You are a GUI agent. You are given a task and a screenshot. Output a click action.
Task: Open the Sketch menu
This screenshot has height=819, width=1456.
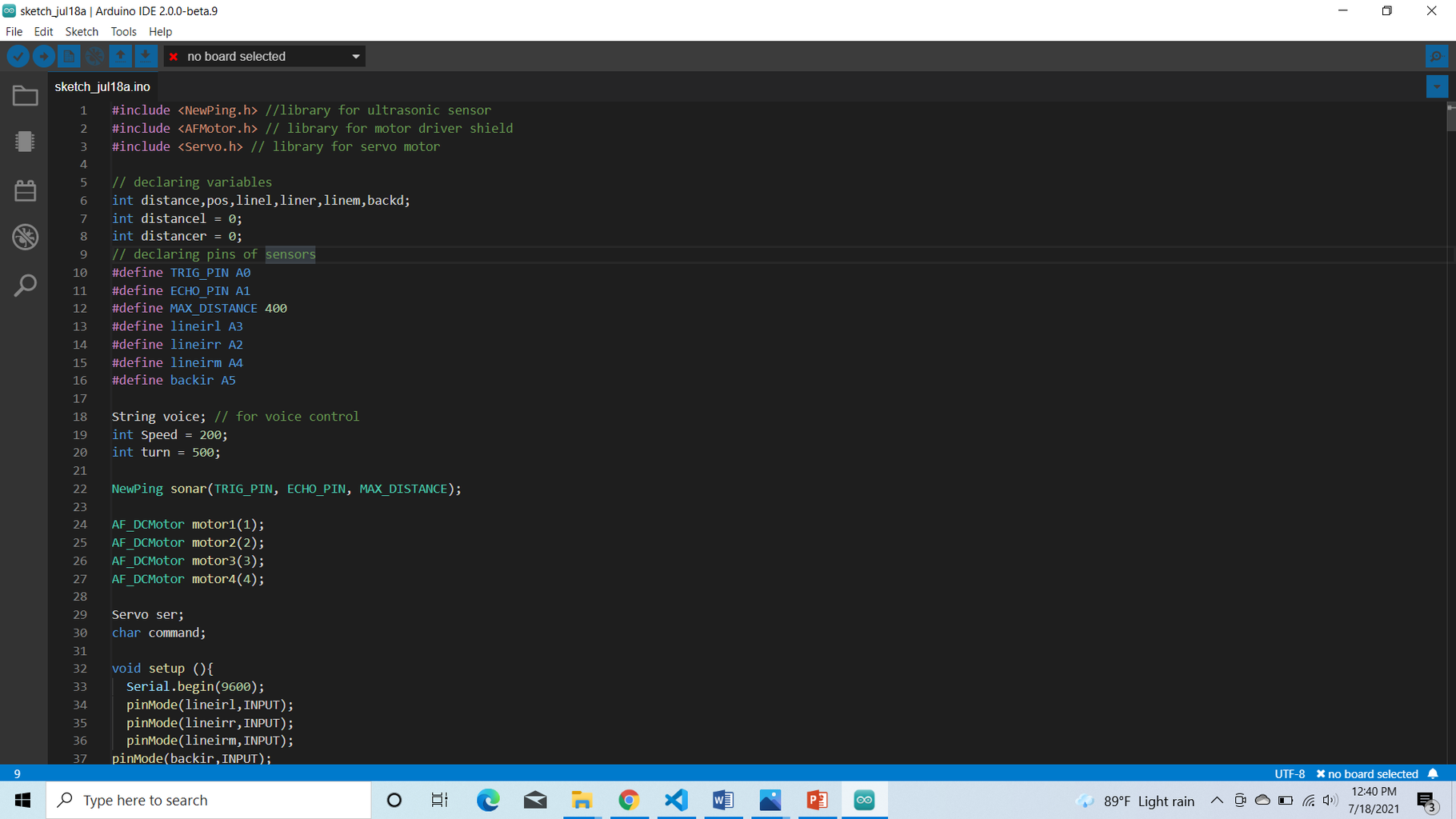82,32
